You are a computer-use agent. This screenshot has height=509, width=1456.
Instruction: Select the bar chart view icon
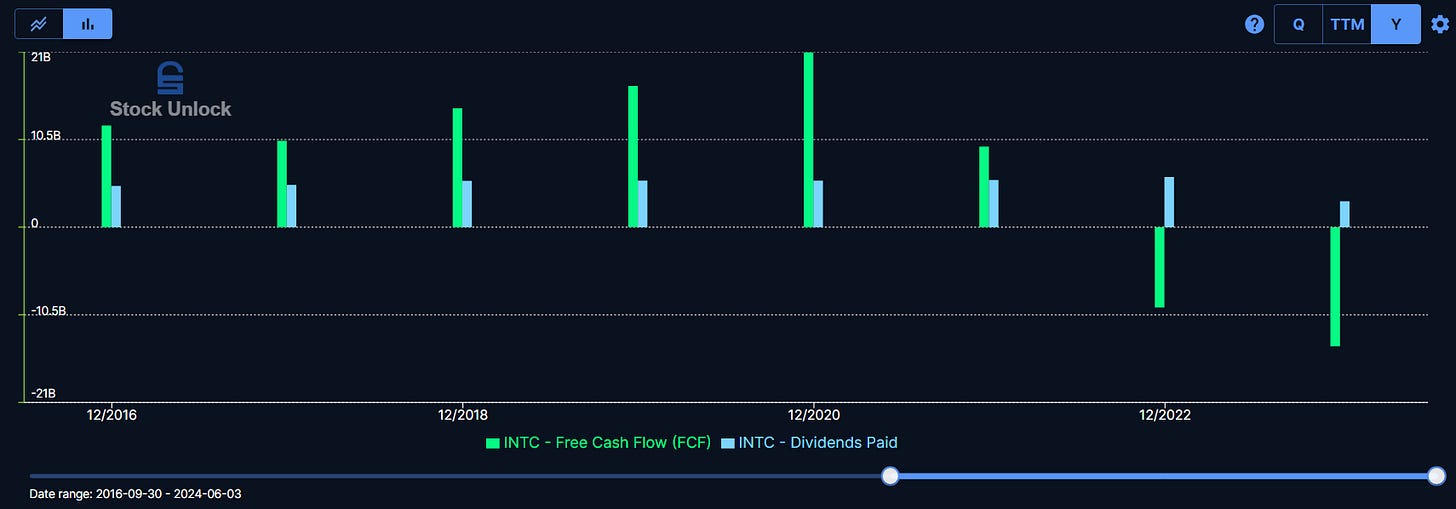coord(88,23)
